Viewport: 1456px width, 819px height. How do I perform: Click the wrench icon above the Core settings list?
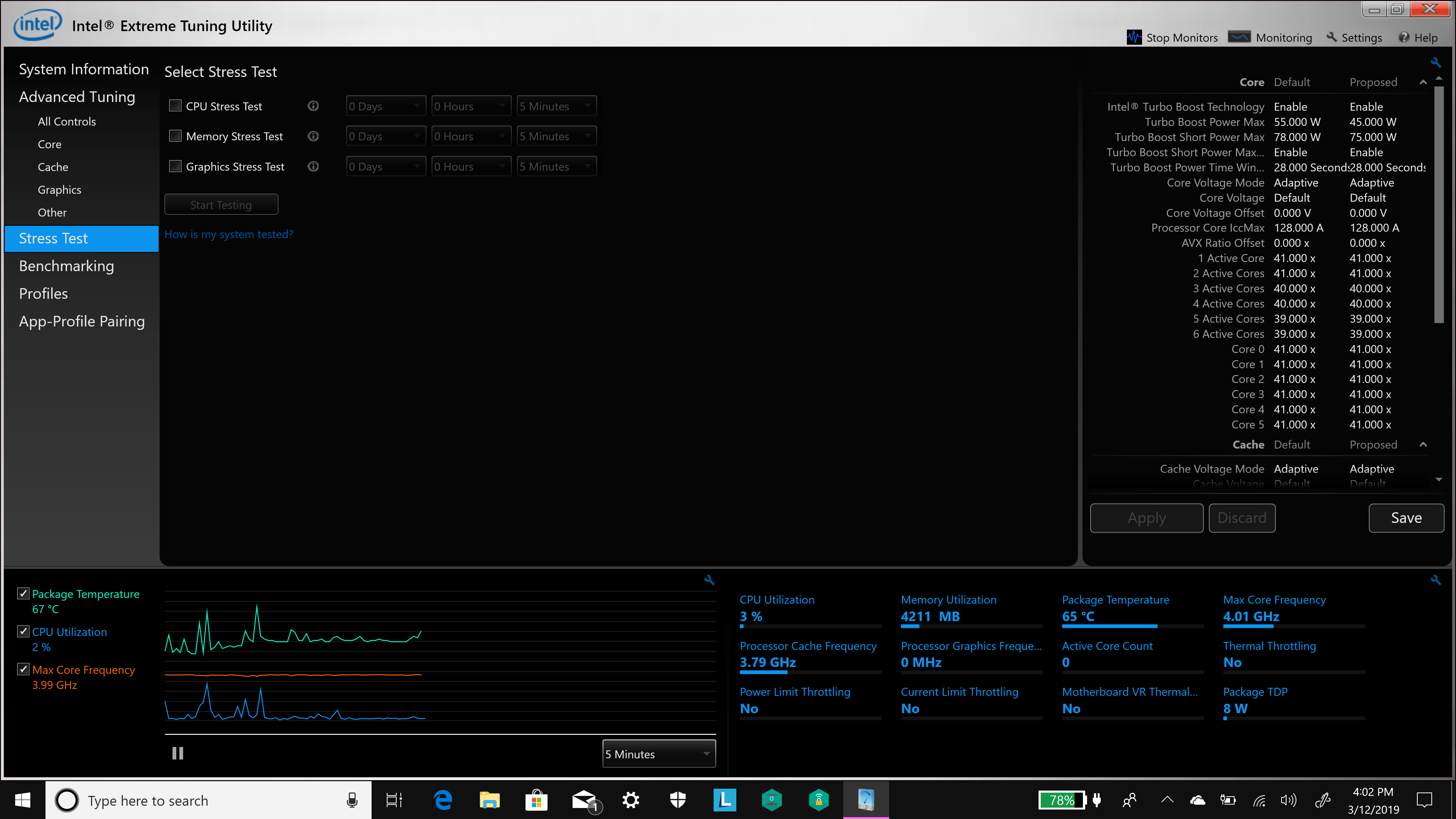click(1436, 62)
